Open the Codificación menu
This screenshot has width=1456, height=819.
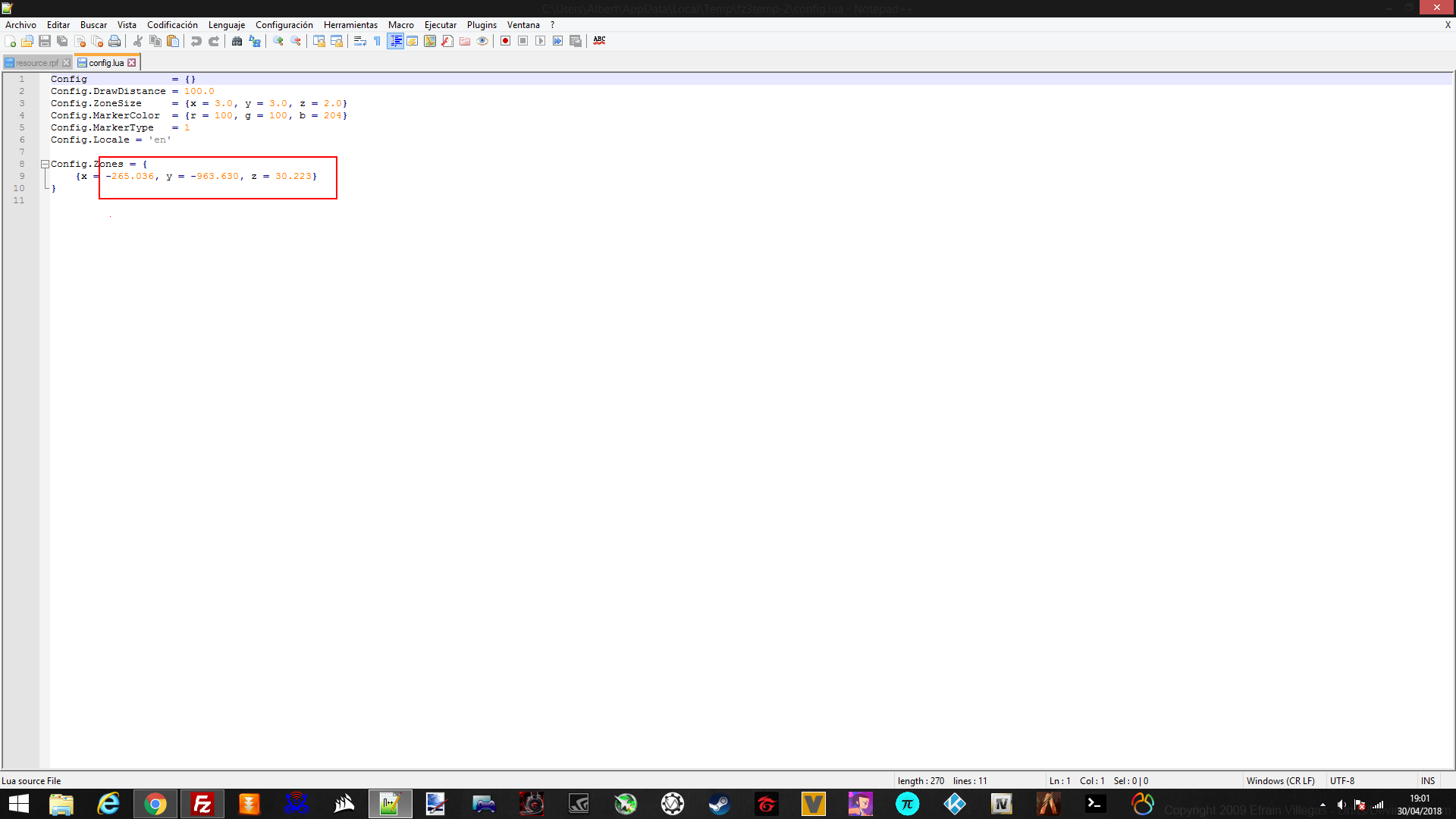tap(172, 25)
